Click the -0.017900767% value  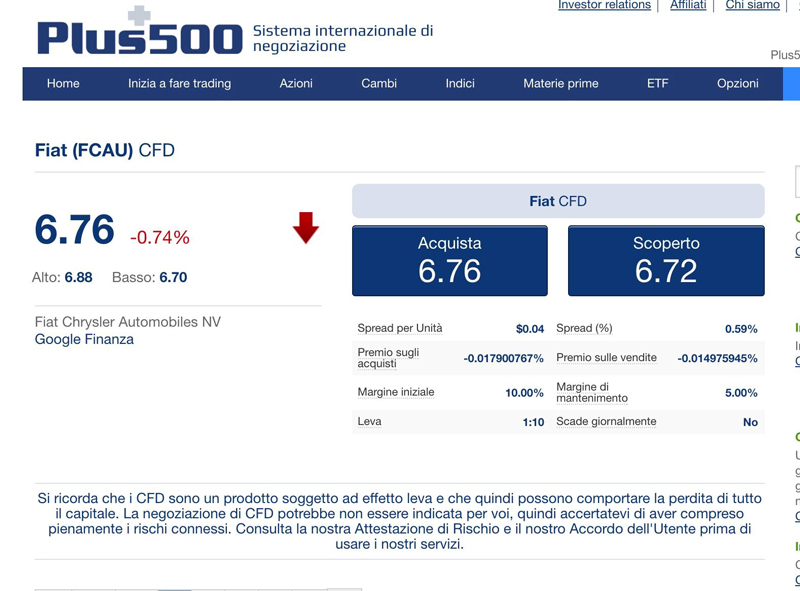(x=504, y=358)
